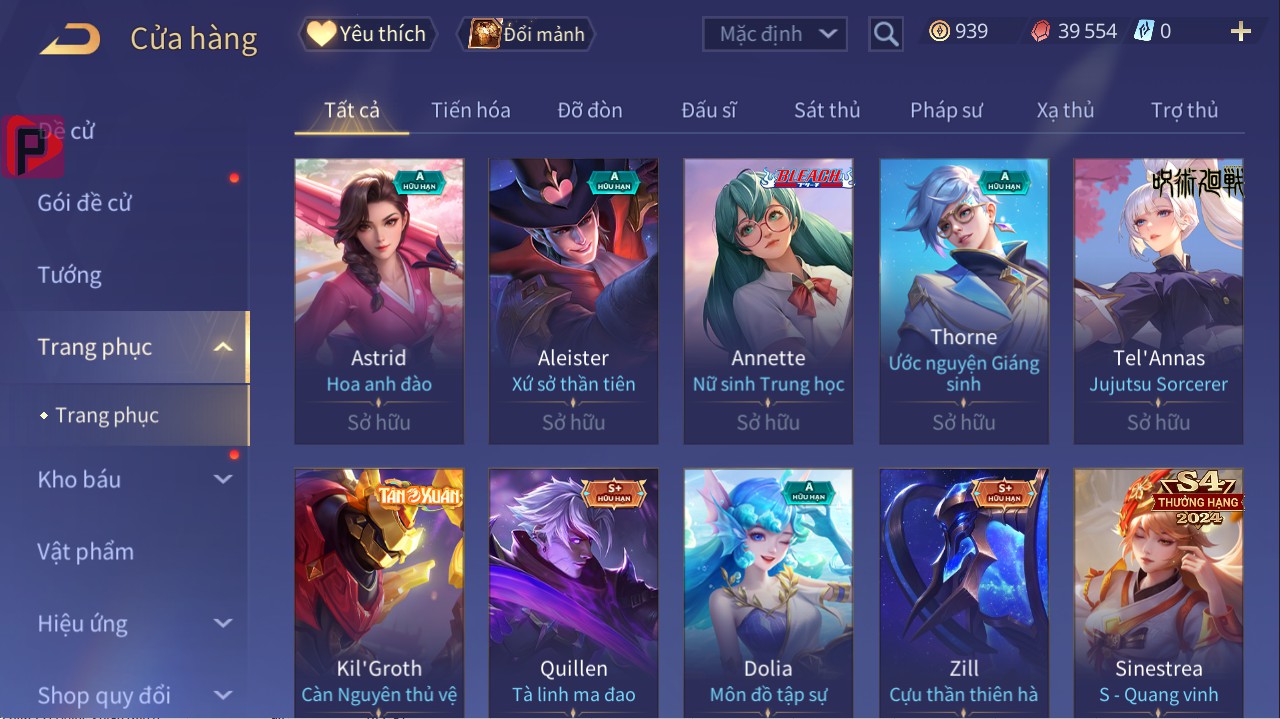Viewport: 1280px width, 719px height.
Task: Collapse the Trang phục sidebar section
Action: pyautogui.click(x=224, y=348)
